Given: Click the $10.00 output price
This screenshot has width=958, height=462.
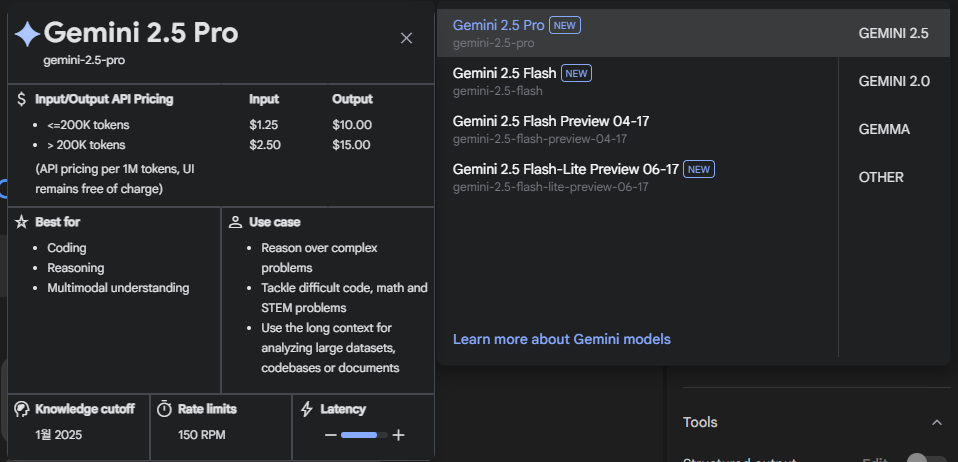Looking at the screenshot, I should [352, 125].
